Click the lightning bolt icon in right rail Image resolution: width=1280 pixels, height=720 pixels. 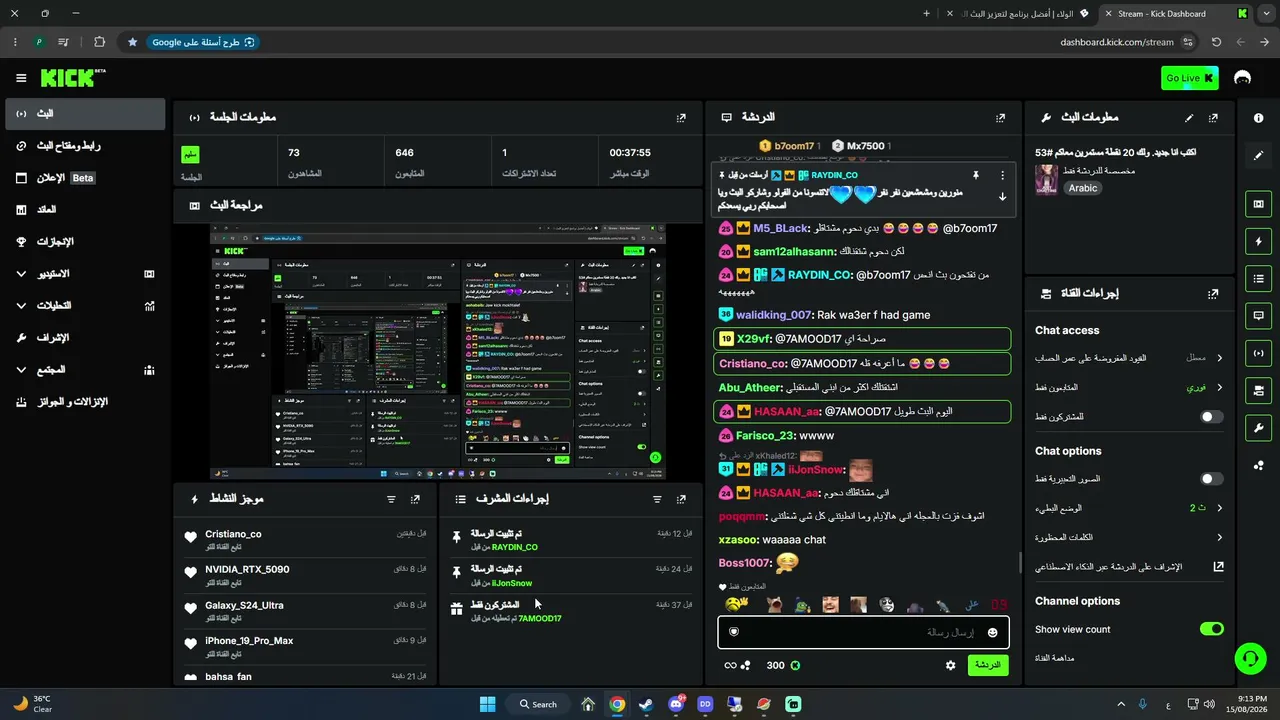[1258, 241]
